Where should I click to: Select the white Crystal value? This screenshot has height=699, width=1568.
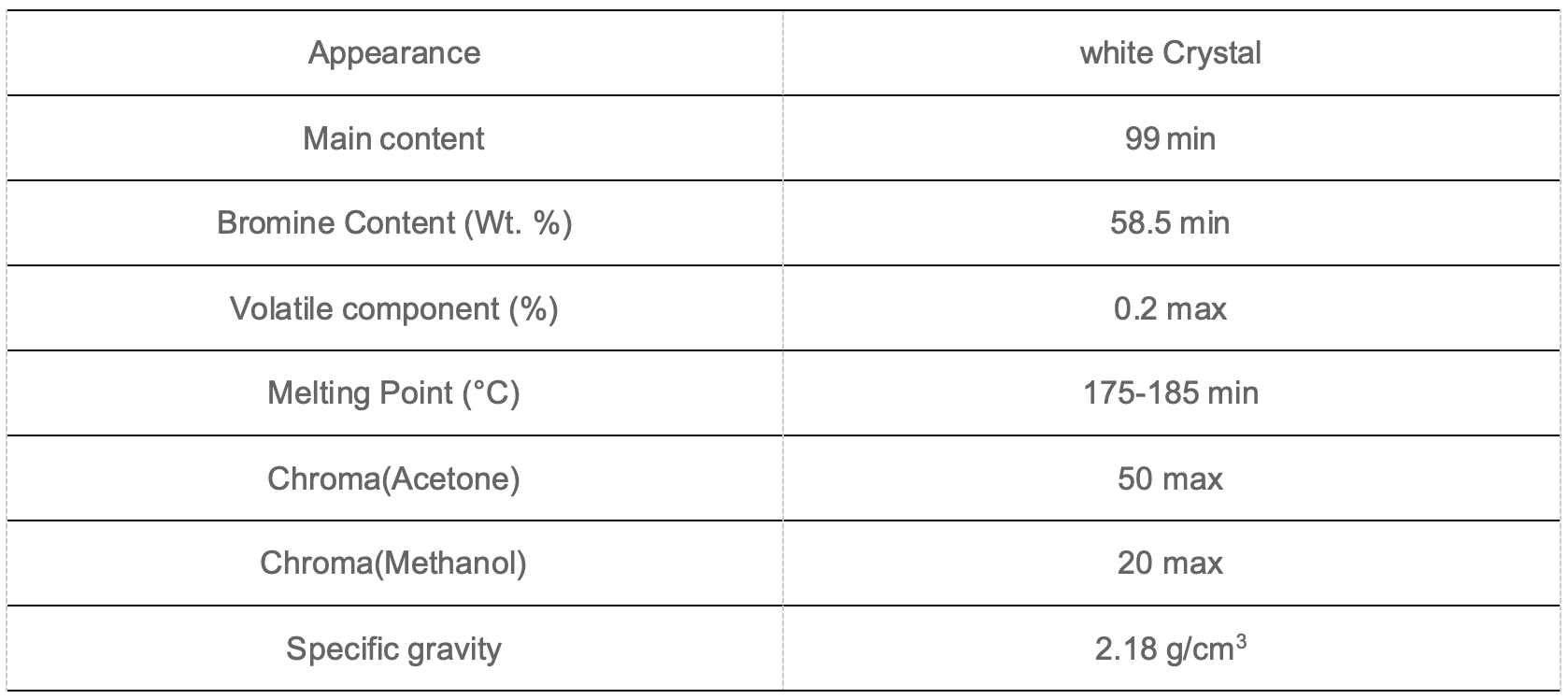pos(1170,53)
